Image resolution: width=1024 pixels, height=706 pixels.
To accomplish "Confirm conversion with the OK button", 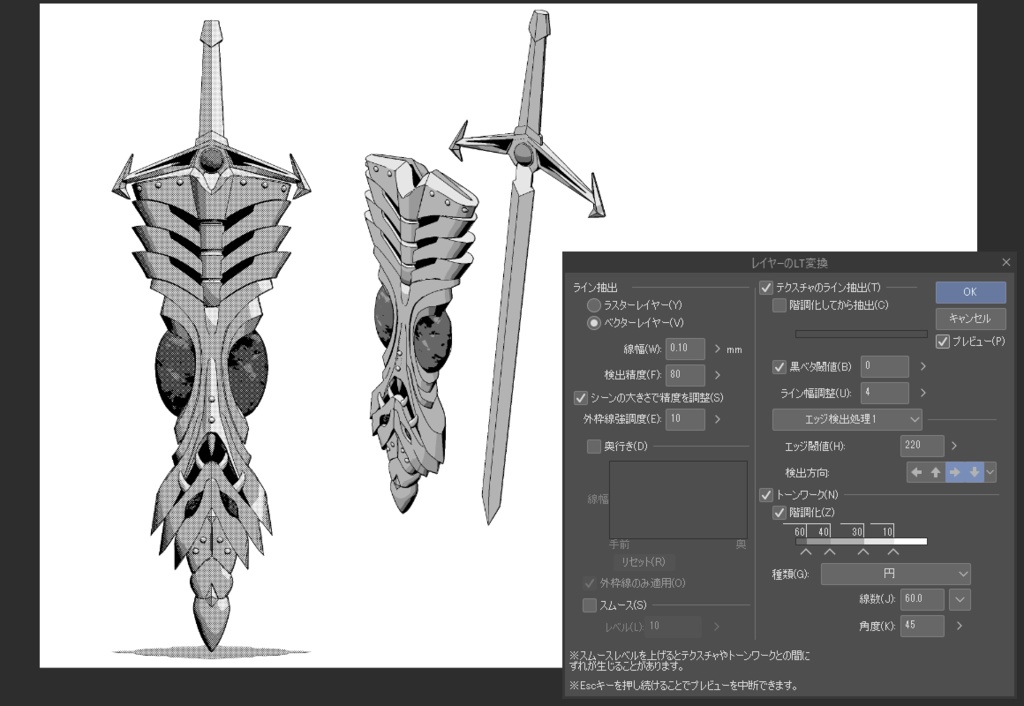I will click(x=969, y=291).
